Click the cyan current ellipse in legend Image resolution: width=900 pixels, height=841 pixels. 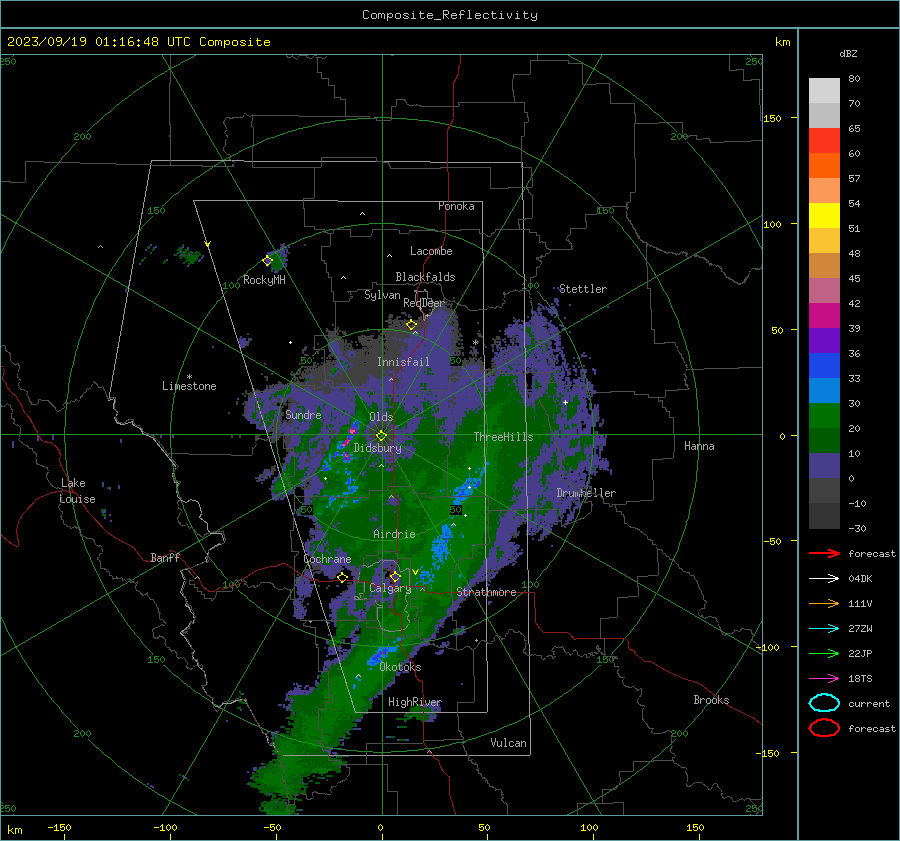[x=824, y=703]
